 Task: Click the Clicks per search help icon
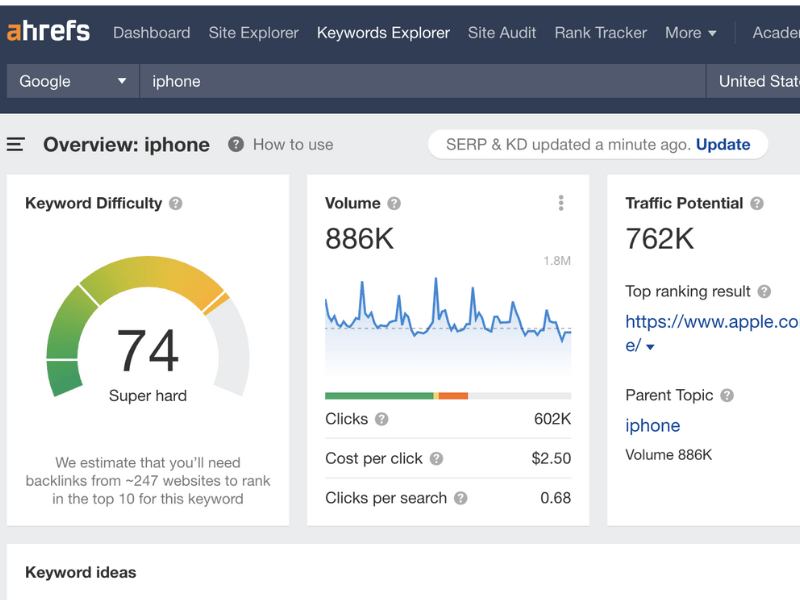tap(461, 498)
